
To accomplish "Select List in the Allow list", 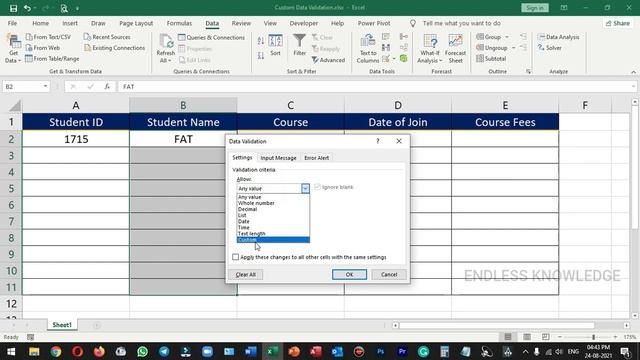I will (273, 215).
